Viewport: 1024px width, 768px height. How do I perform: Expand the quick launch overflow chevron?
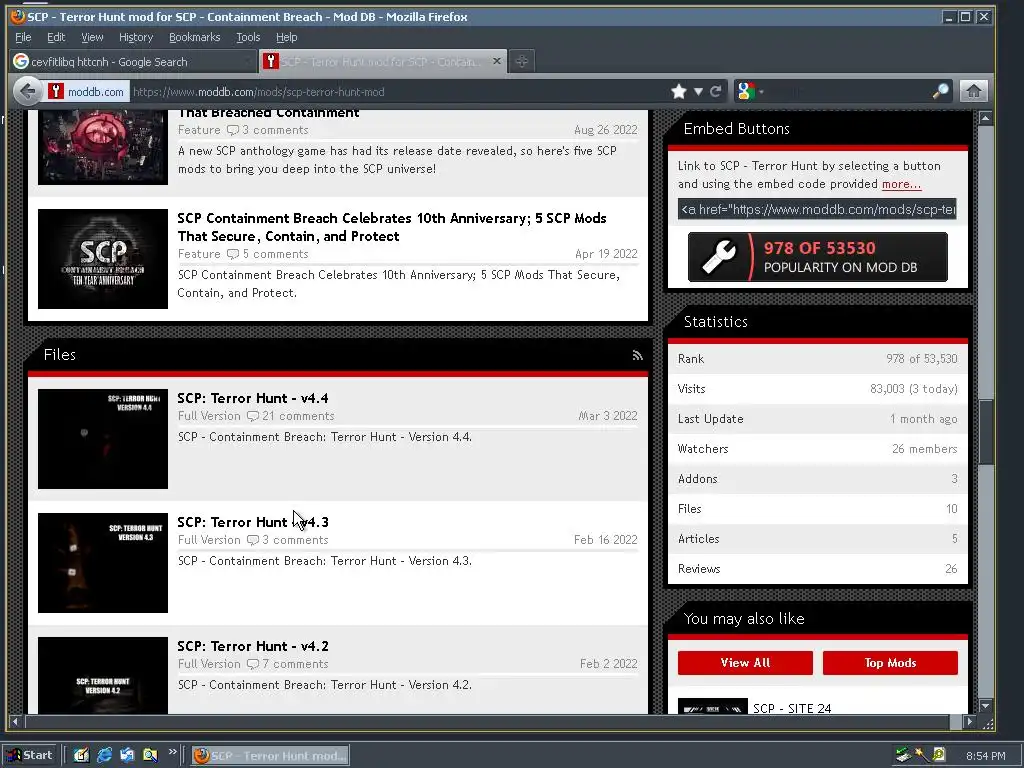(172, 752)
